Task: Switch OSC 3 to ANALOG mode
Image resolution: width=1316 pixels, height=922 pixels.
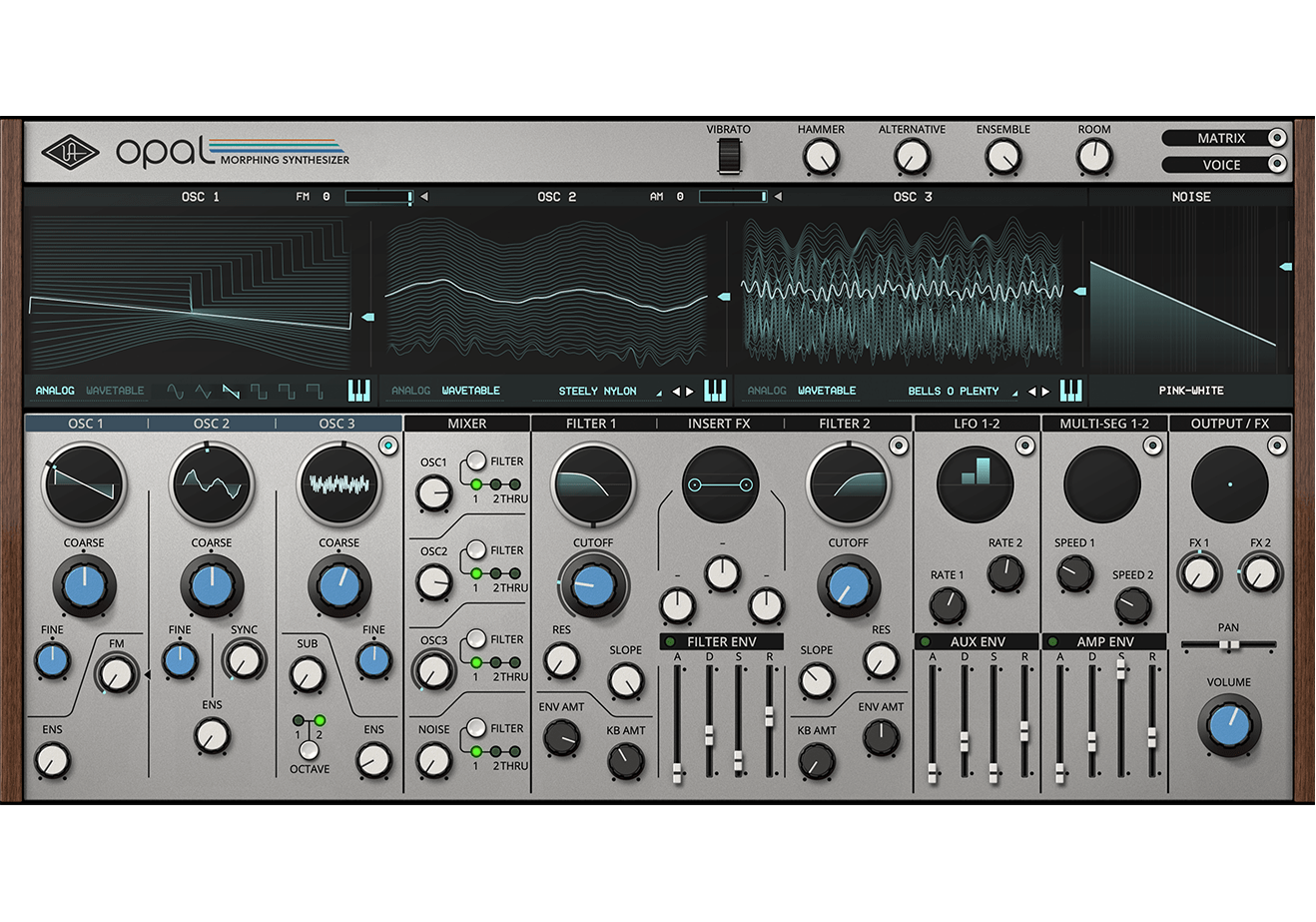Action: click(x=767, y=391)
